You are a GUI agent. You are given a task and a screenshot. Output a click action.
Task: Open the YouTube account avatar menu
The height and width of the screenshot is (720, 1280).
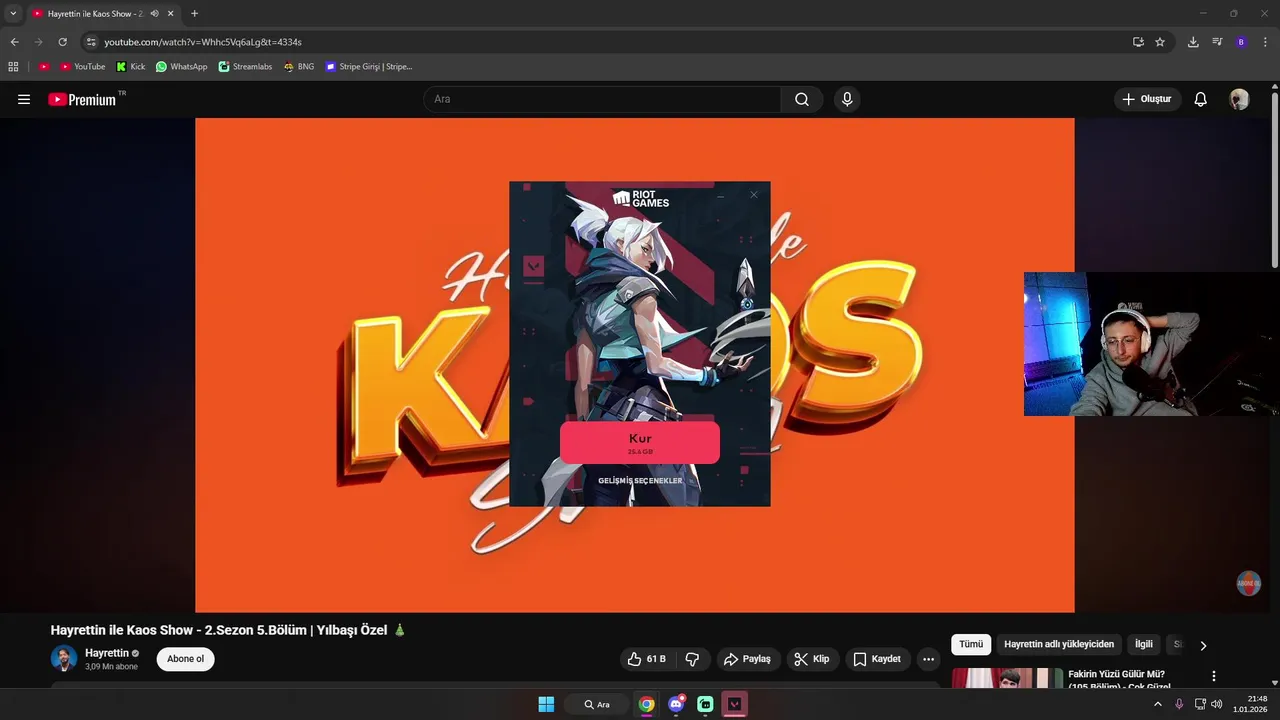click(1239, 99)
